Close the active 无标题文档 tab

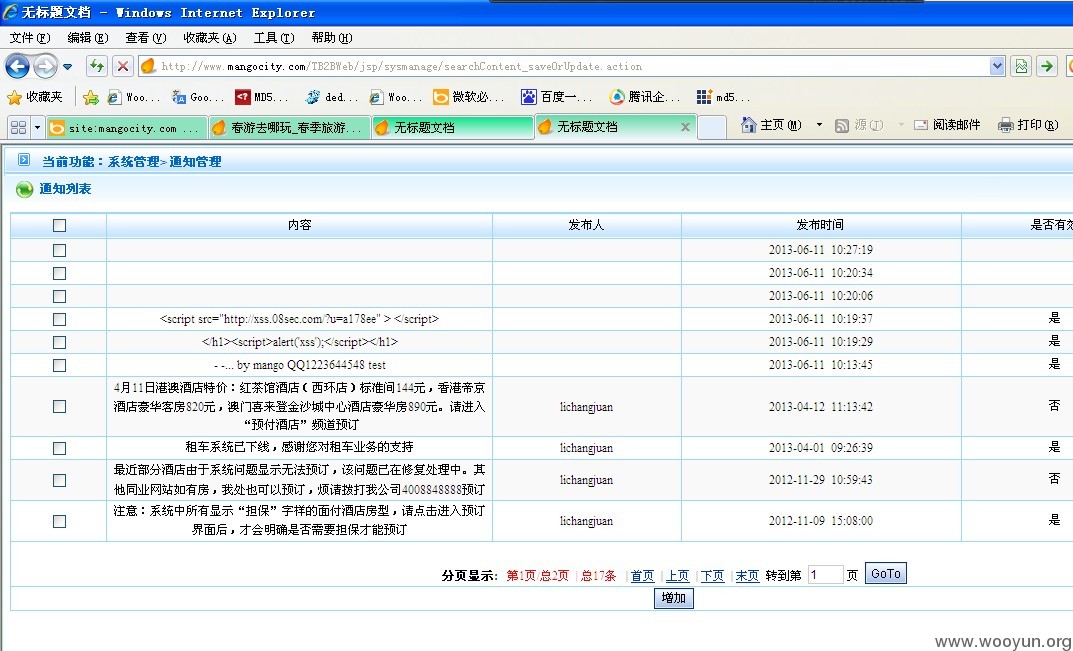point(684,127)
